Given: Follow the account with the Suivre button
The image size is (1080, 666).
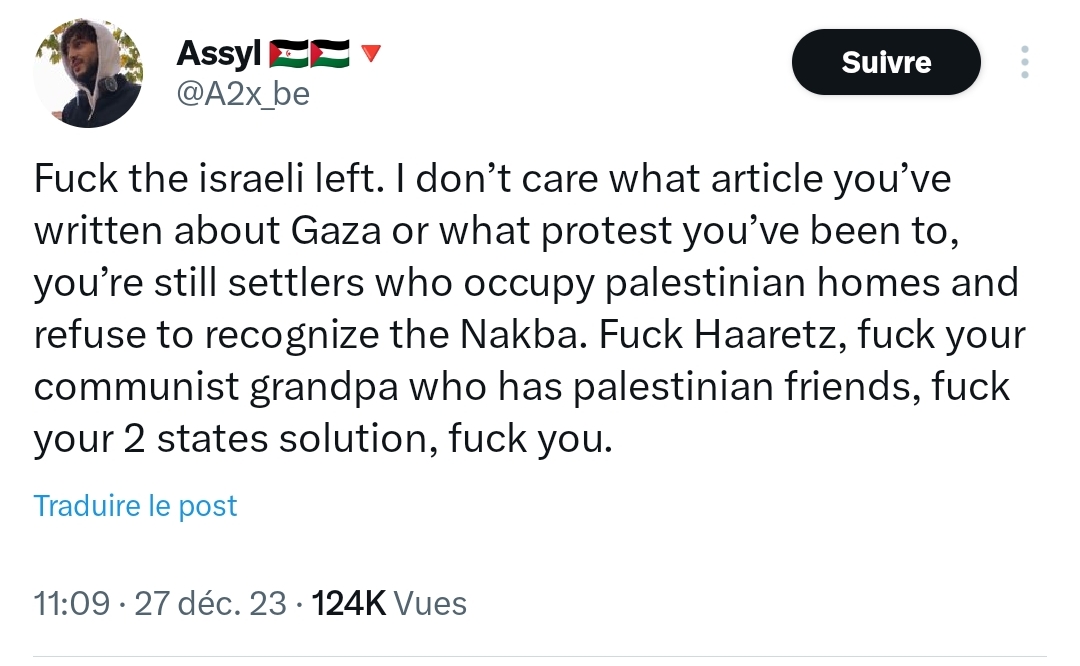Looking at the screenshot, I should (886, 62).
